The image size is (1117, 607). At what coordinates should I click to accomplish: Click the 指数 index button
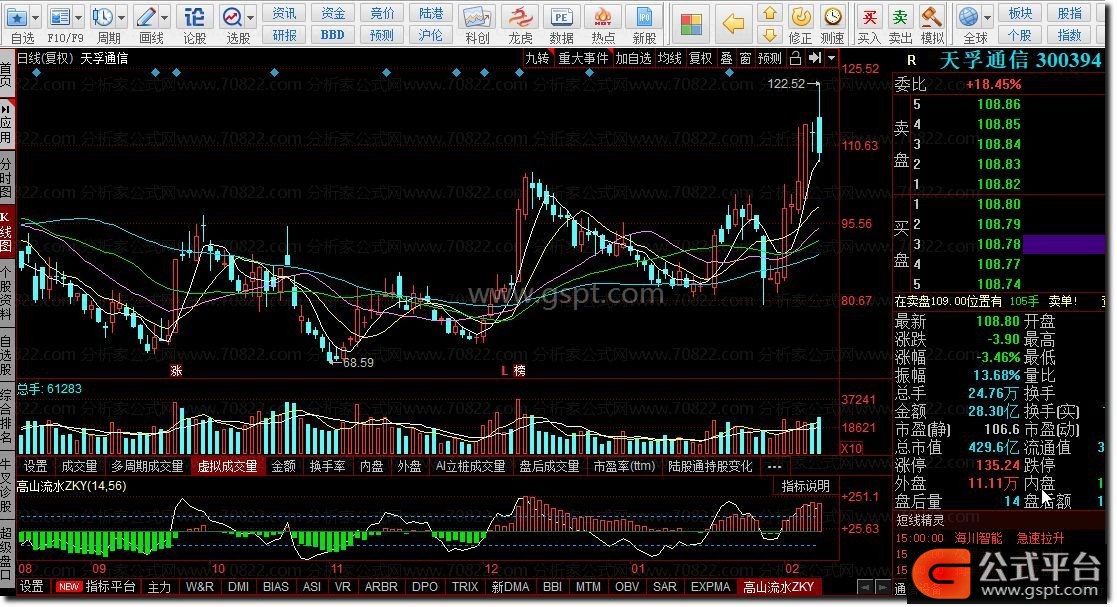[1069, 34]
